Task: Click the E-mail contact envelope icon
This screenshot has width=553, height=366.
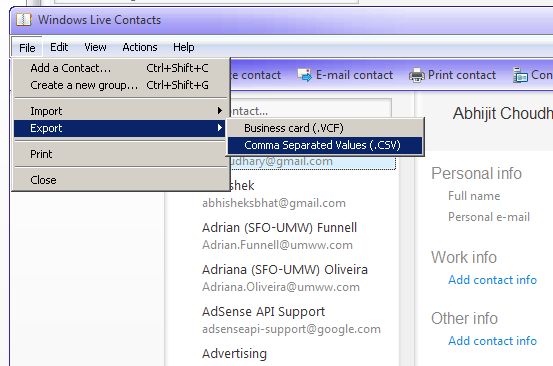Action: tap(304, 75)
